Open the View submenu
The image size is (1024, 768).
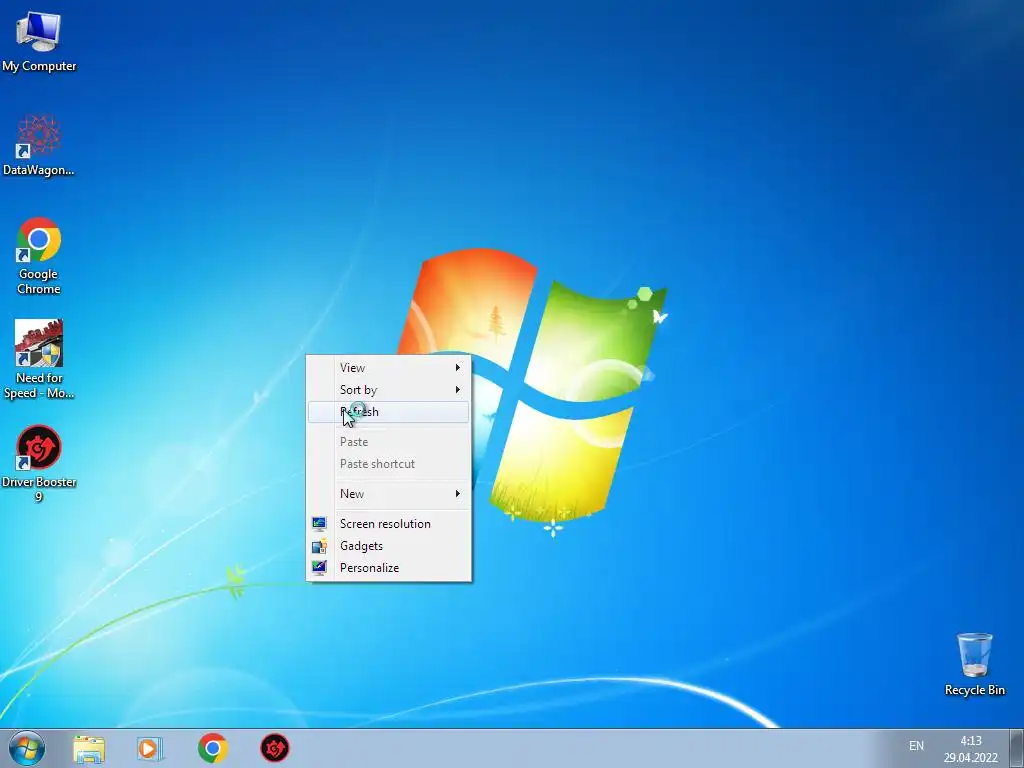[x=389, y=368]
